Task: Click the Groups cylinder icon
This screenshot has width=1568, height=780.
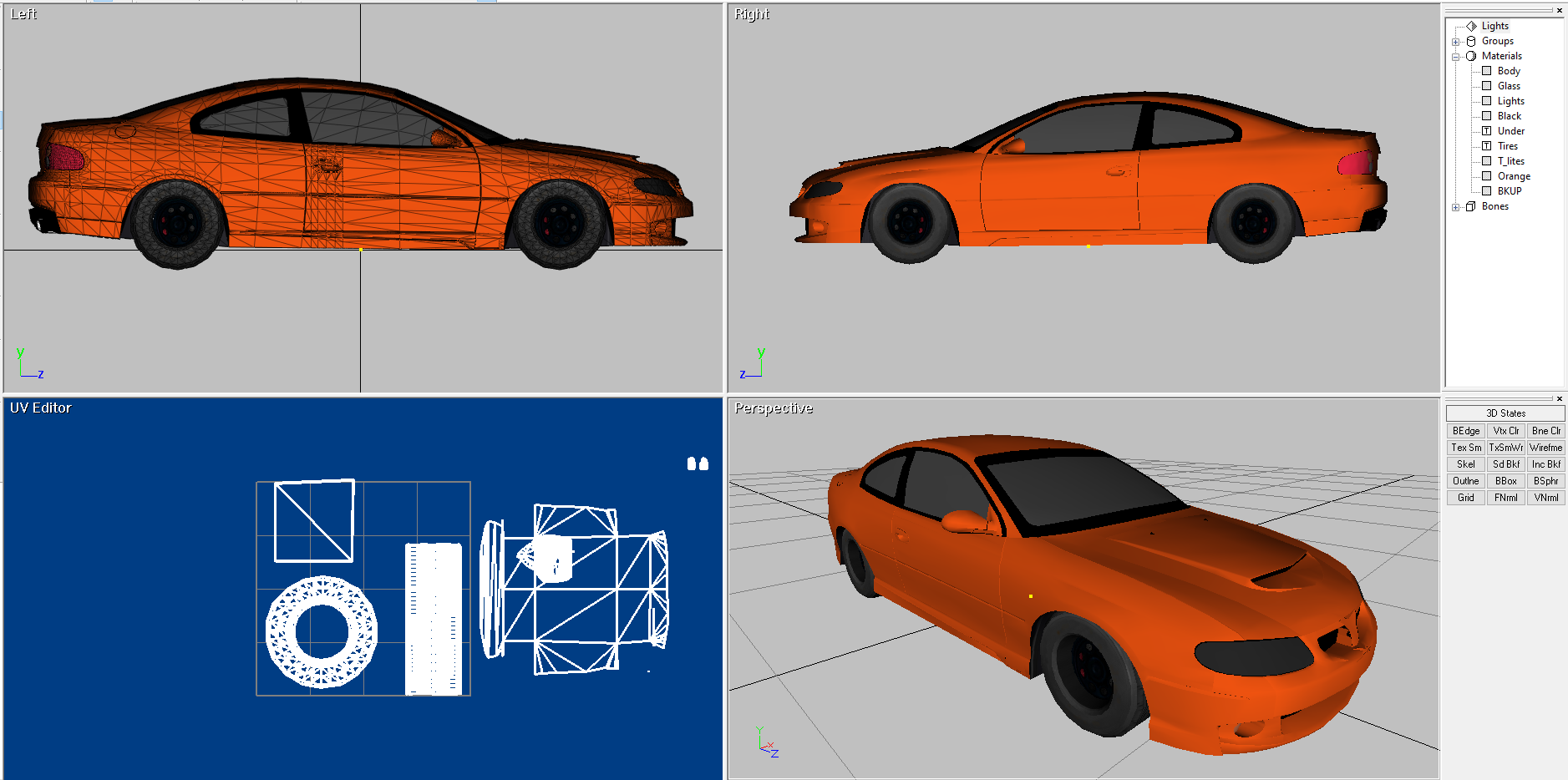Action: pyautogui.click(x=1471, y=41)
